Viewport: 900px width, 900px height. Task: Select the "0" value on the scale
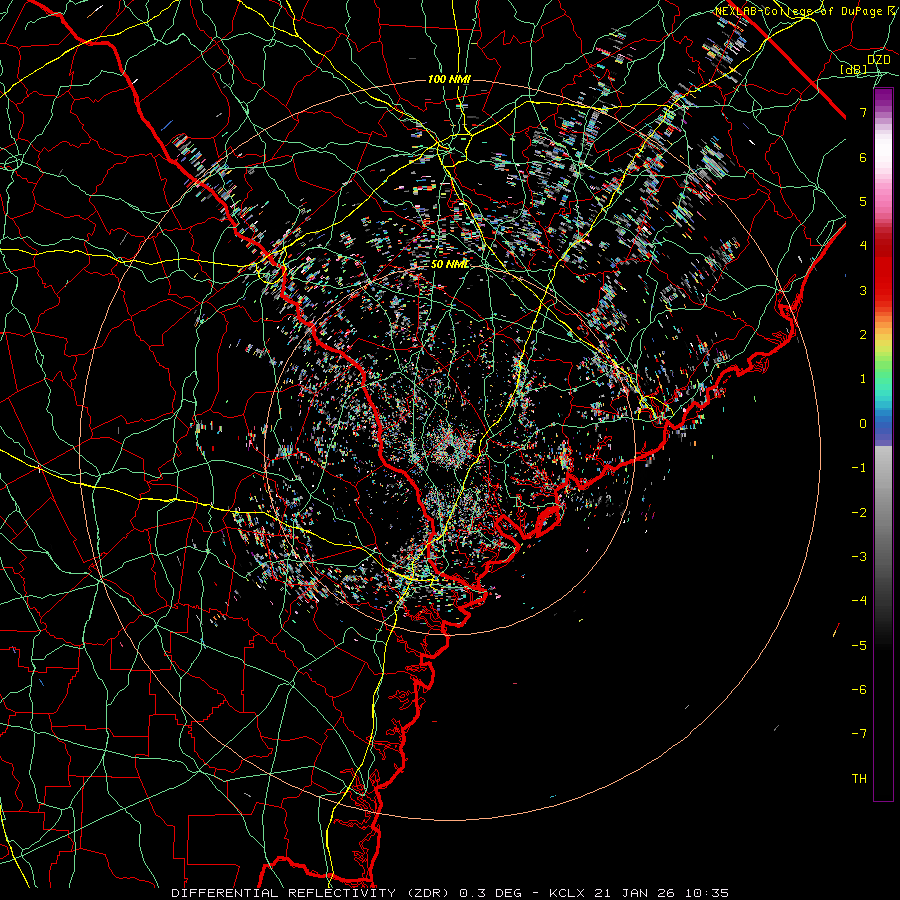pyautogui.click(x=863, y=424)
